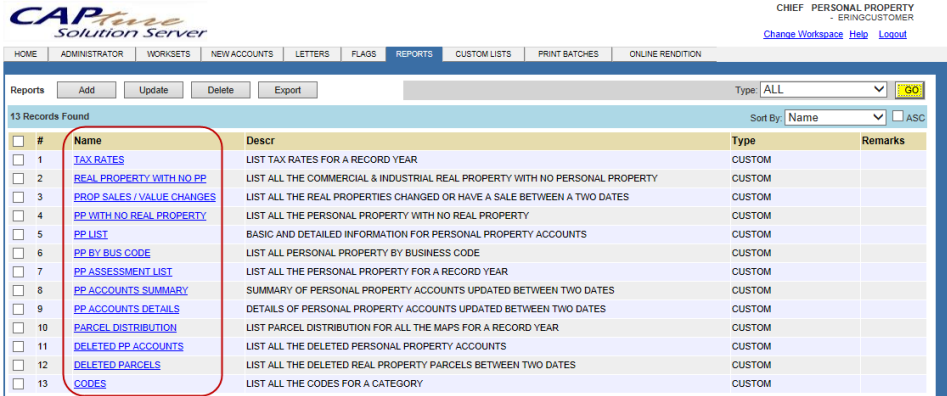The image size is (947, 396).
Task: Click the Remarks column header
Action: pos(884,141)
